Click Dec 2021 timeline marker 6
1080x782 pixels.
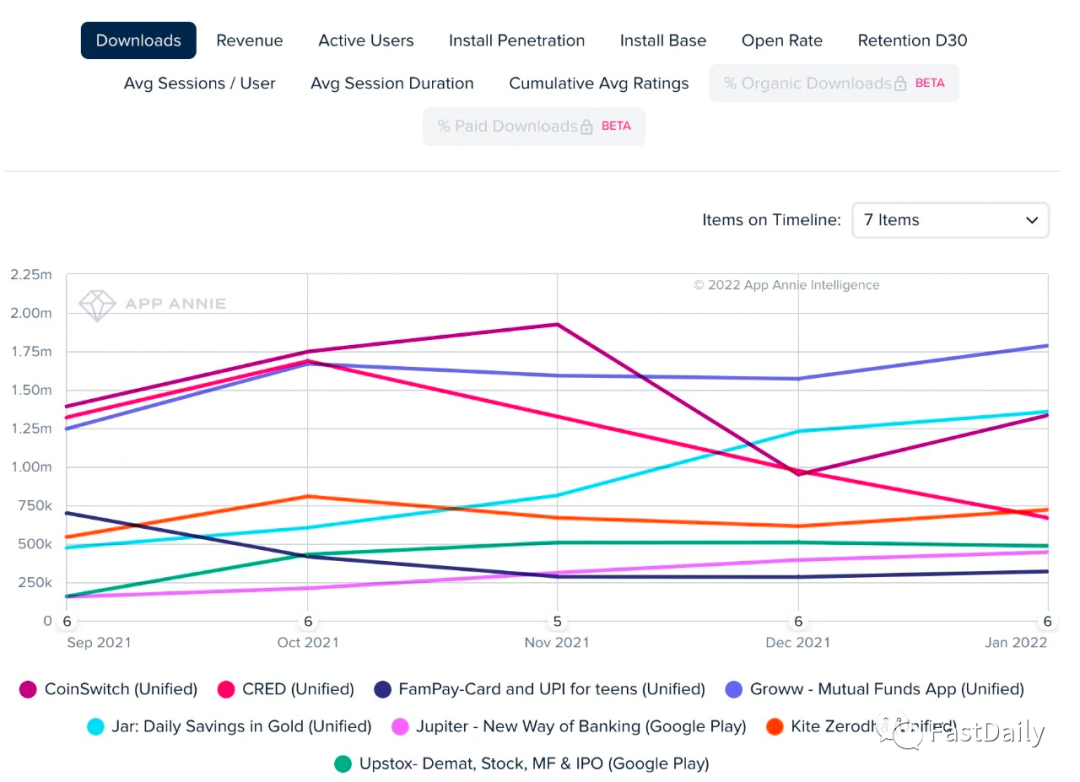pyautogui.click(x=798, y=621)
